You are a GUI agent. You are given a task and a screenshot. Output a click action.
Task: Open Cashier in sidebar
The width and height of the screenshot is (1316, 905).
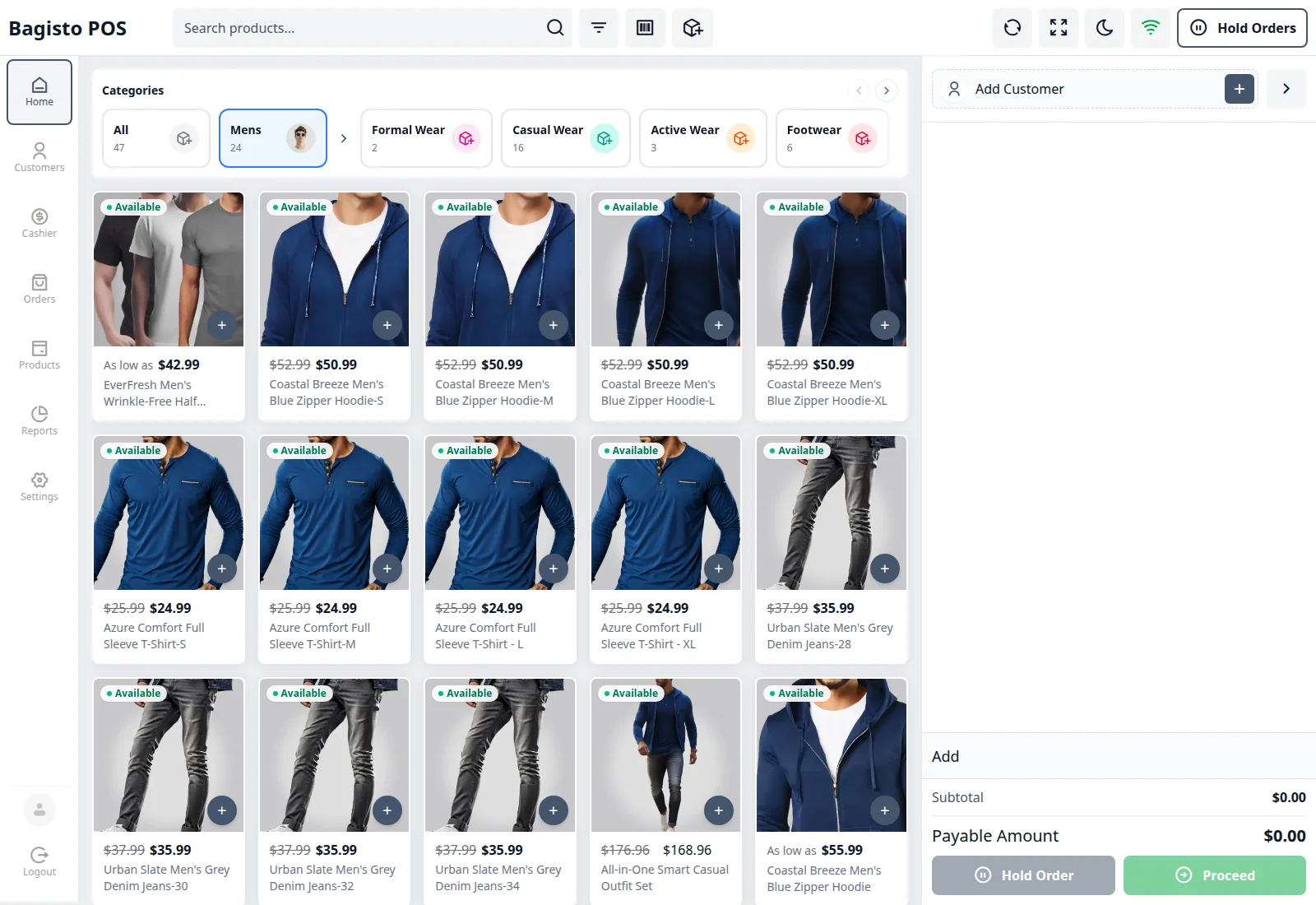point(39,224)
